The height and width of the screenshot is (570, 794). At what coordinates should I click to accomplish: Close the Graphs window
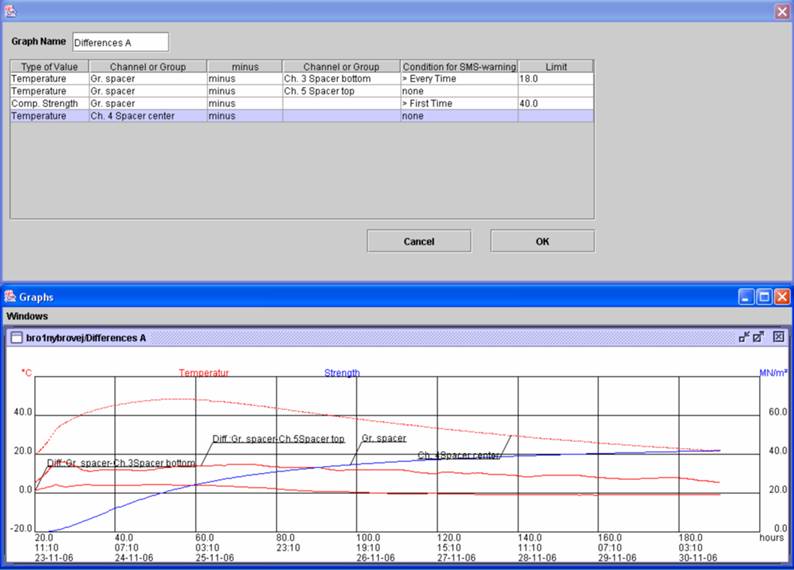782,297
